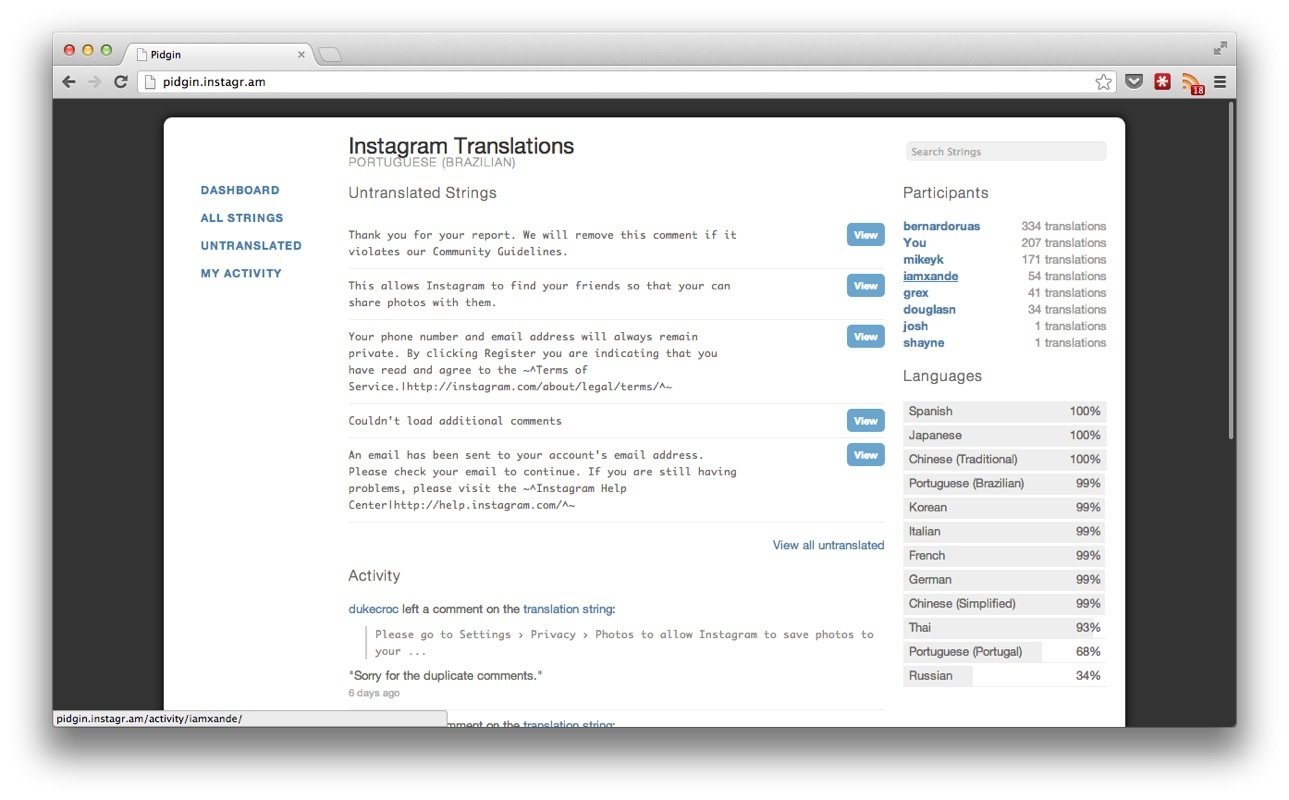Viewport: 1289px width, 800px height.
Task: Reload the page with refresh icon
Action: [x=121, y=82]
